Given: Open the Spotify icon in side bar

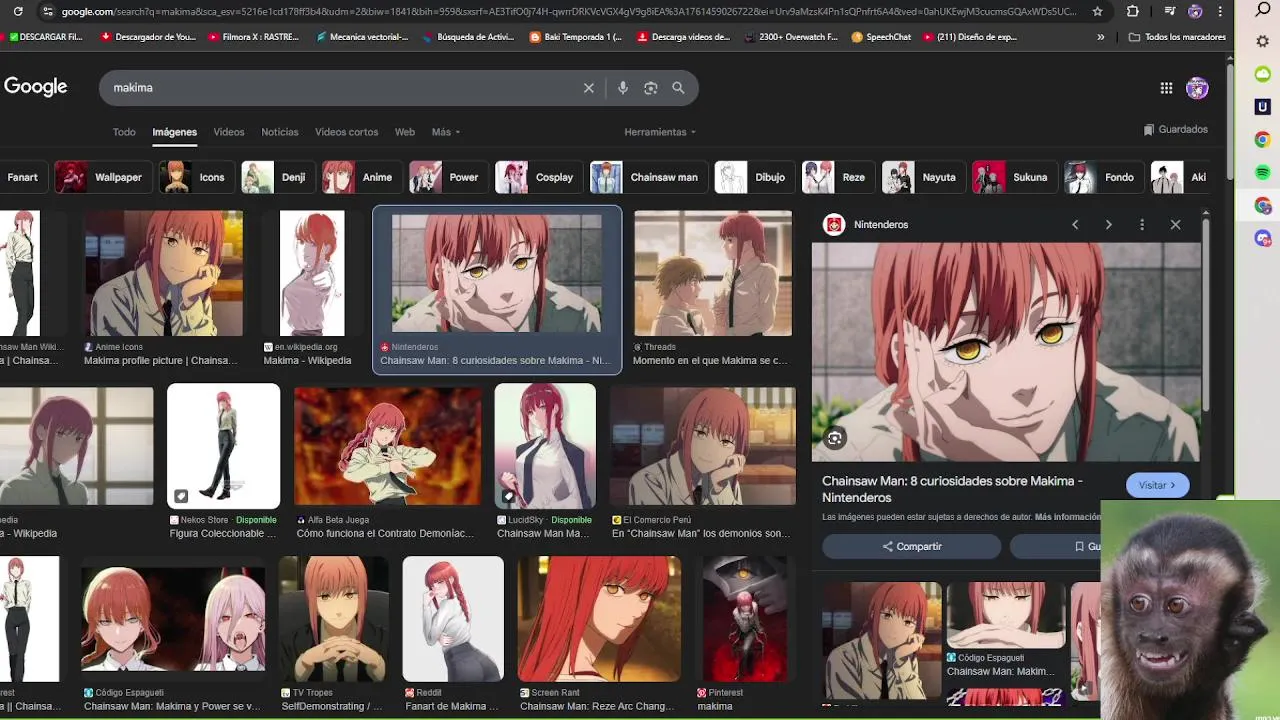Looking at the screenshot, I should coord(1262,173).
